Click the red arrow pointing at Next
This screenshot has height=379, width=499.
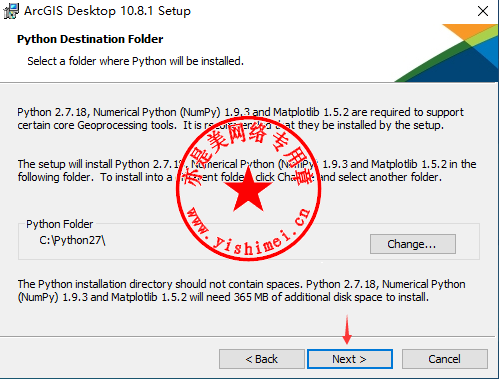[347, 329]
